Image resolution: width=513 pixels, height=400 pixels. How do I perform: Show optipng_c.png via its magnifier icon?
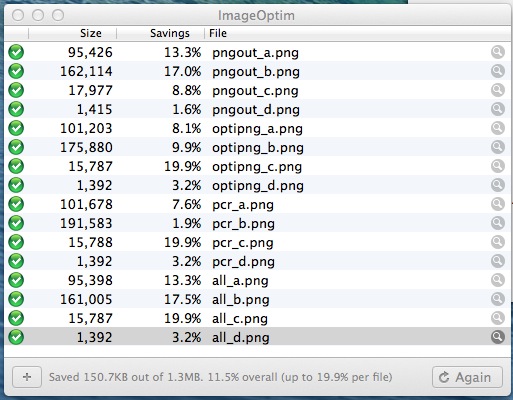(x=497, y=166)
